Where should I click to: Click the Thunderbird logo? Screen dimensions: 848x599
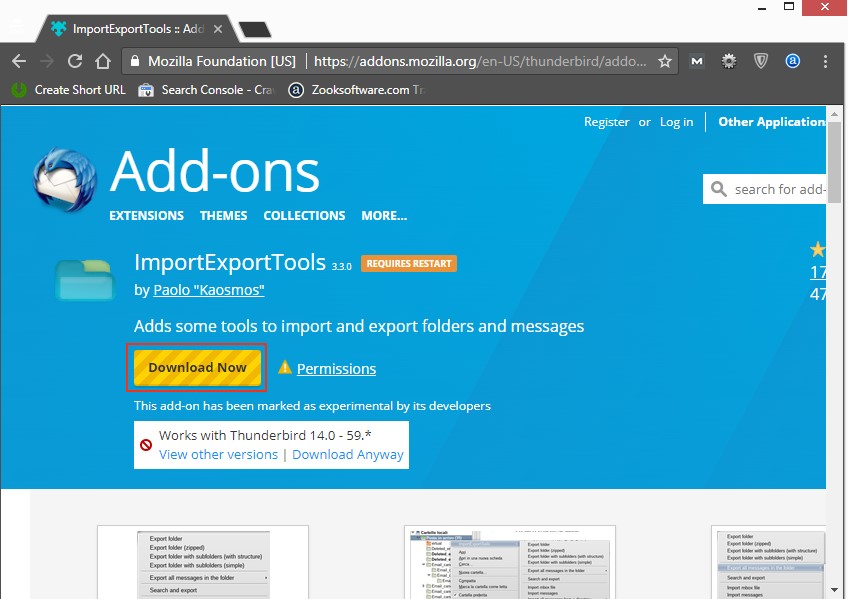65,179
